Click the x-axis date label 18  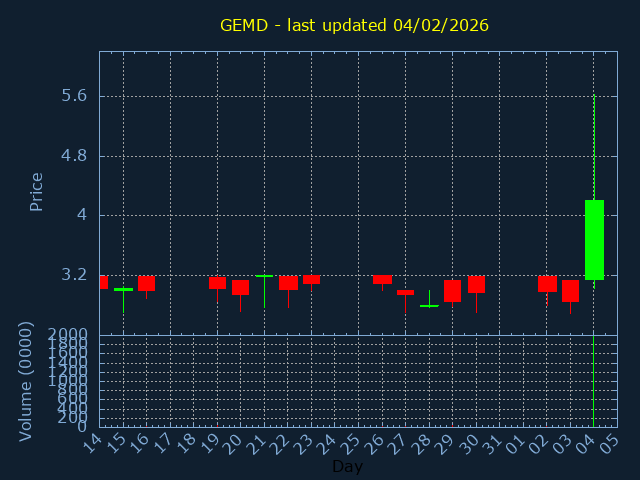click(x=186, y=443)
